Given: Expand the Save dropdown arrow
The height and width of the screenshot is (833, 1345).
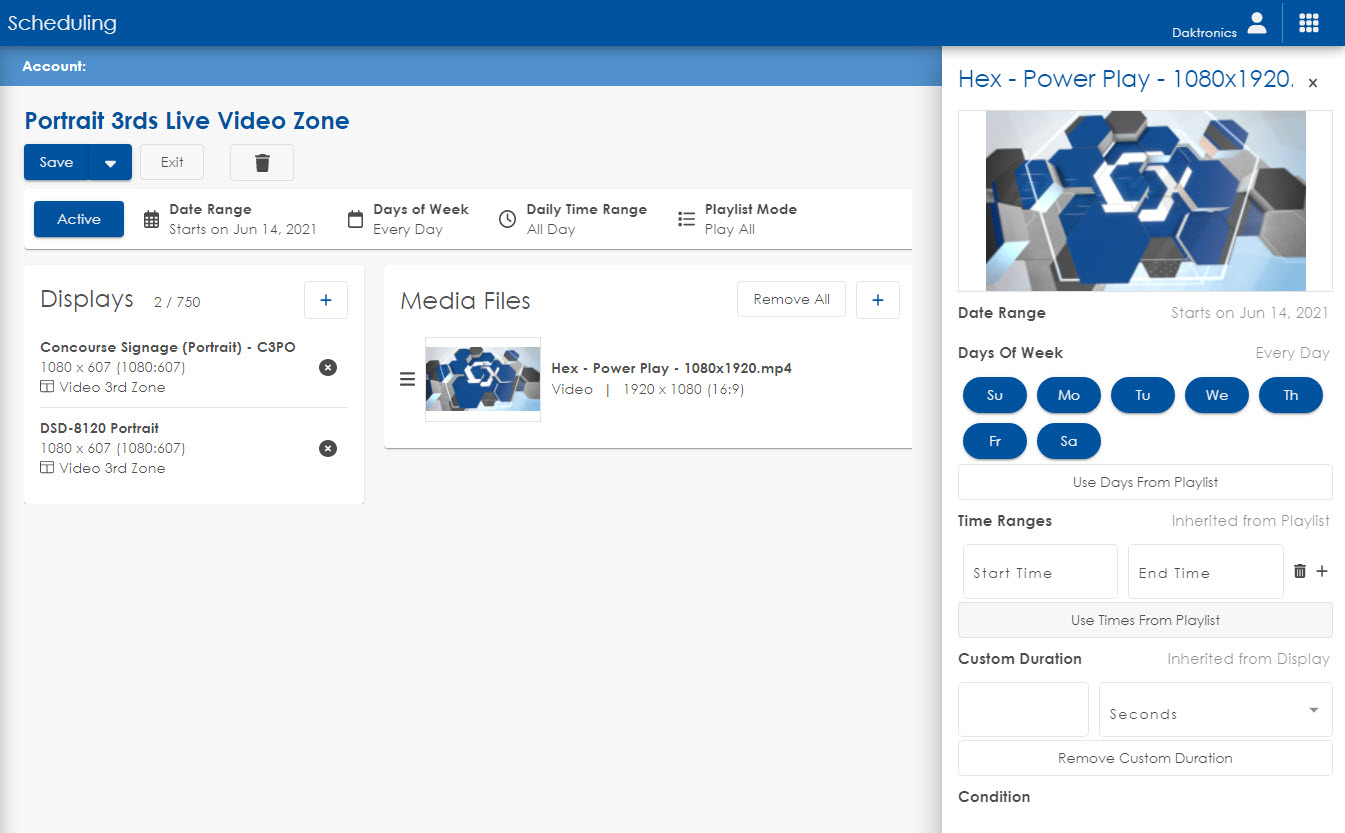Looking at the screenshot, I should (110, 163).
